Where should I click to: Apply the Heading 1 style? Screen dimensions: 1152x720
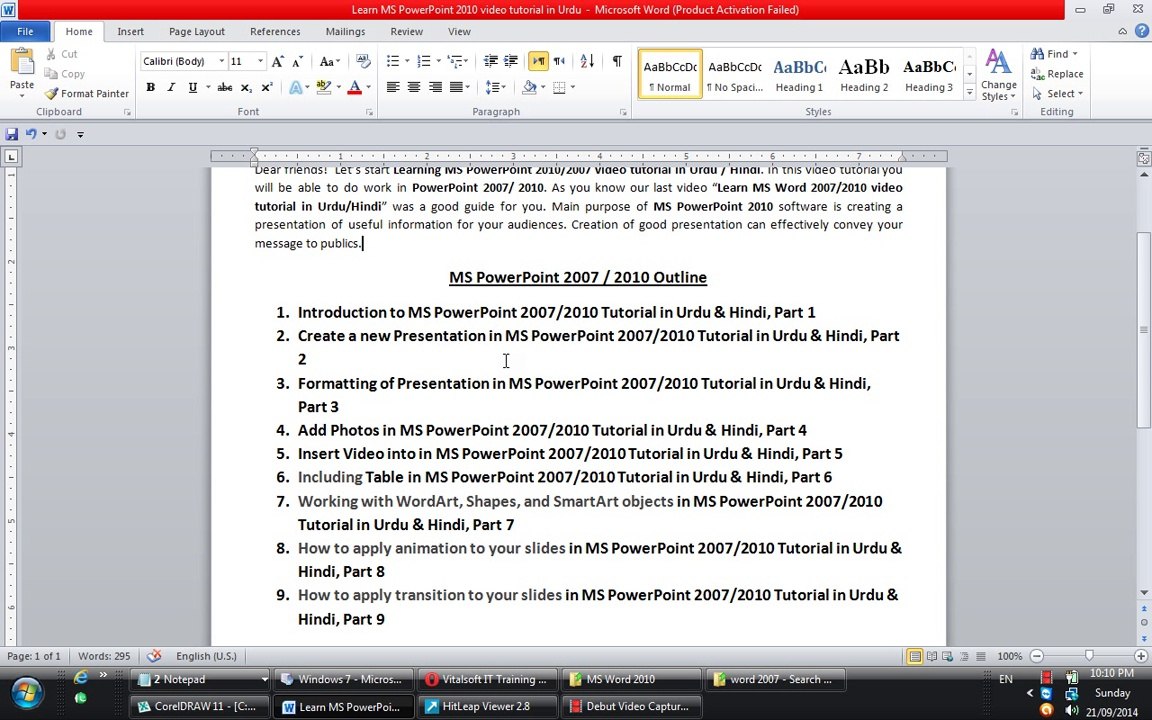point(799,74)
